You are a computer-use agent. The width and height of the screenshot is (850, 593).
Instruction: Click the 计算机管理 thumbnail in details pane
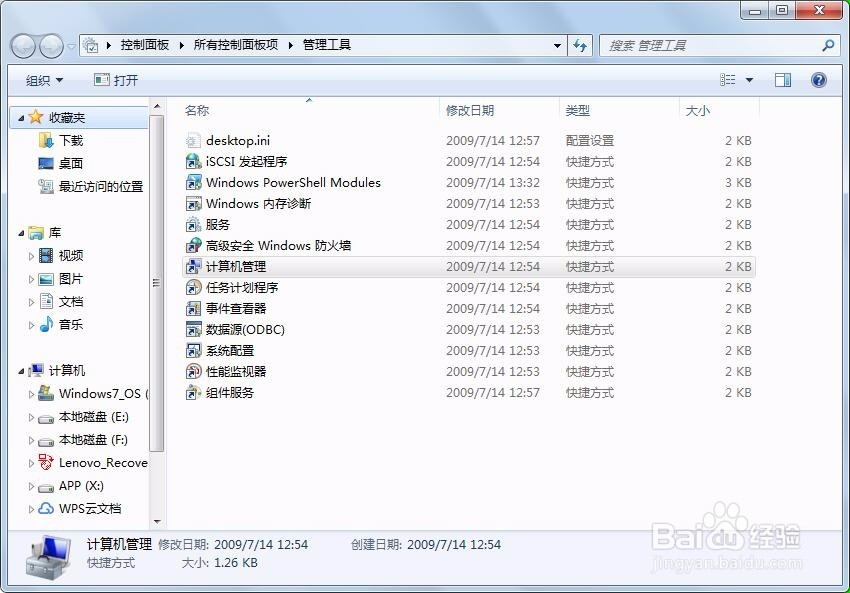pyautogui.click(x=49, y=557)
